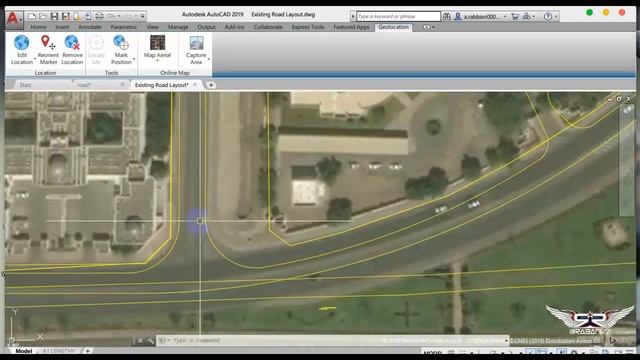Open the AutoCAD application menu button
This screenshot has width=640, height=360.
click(x=13, y=19)
